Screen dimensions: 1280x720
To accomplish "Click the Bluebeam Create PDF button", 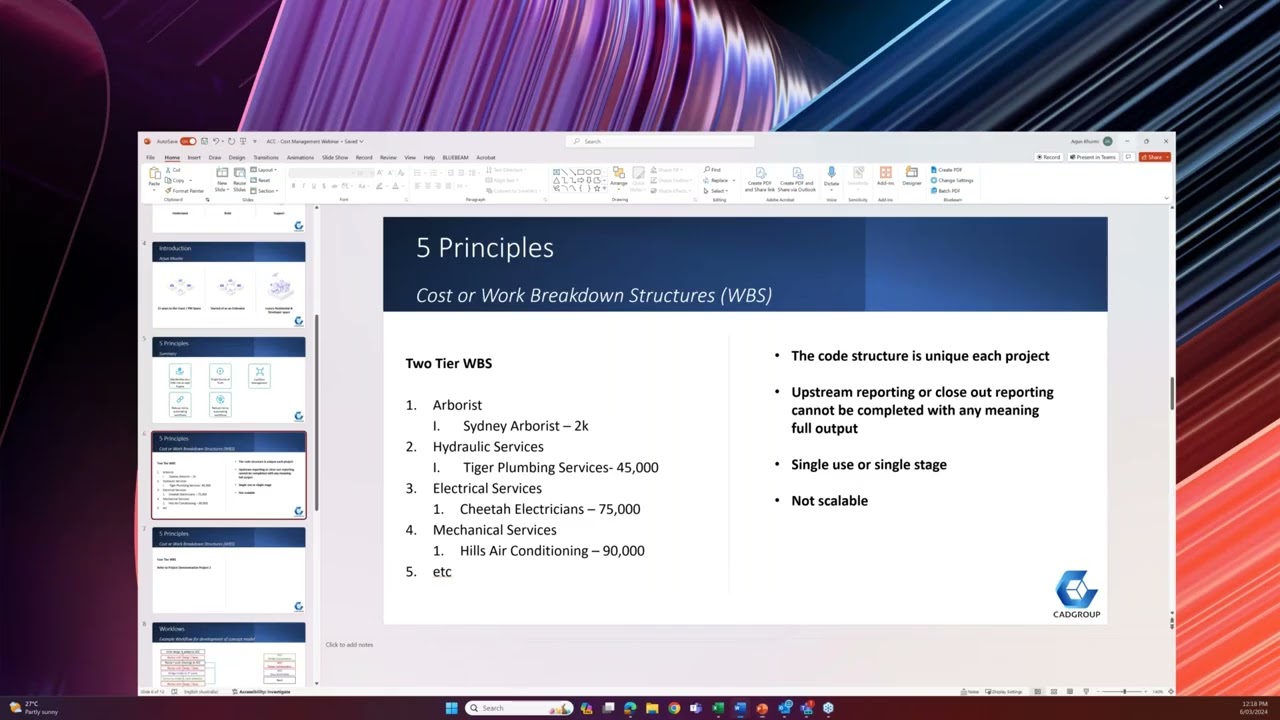I will [x=947, y=170].
